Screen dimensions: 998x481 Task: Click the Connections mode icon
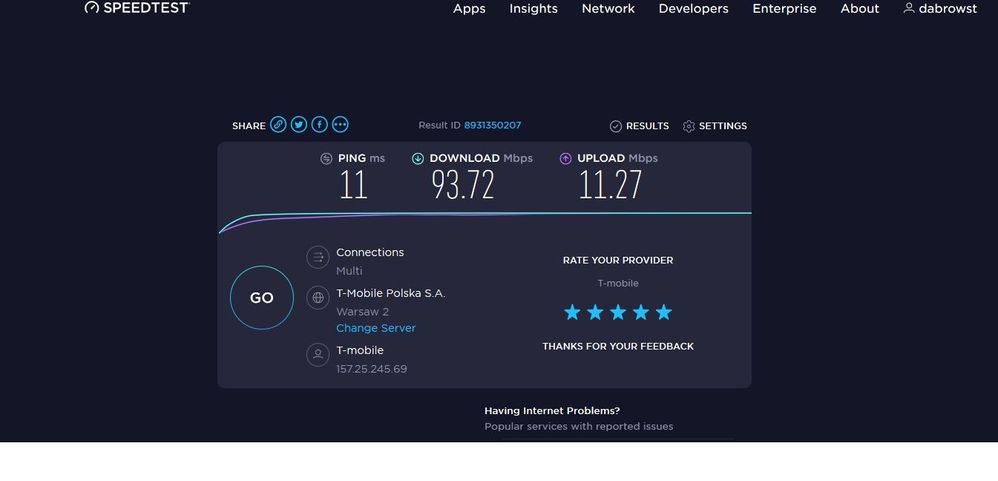[x=318, y=258]
